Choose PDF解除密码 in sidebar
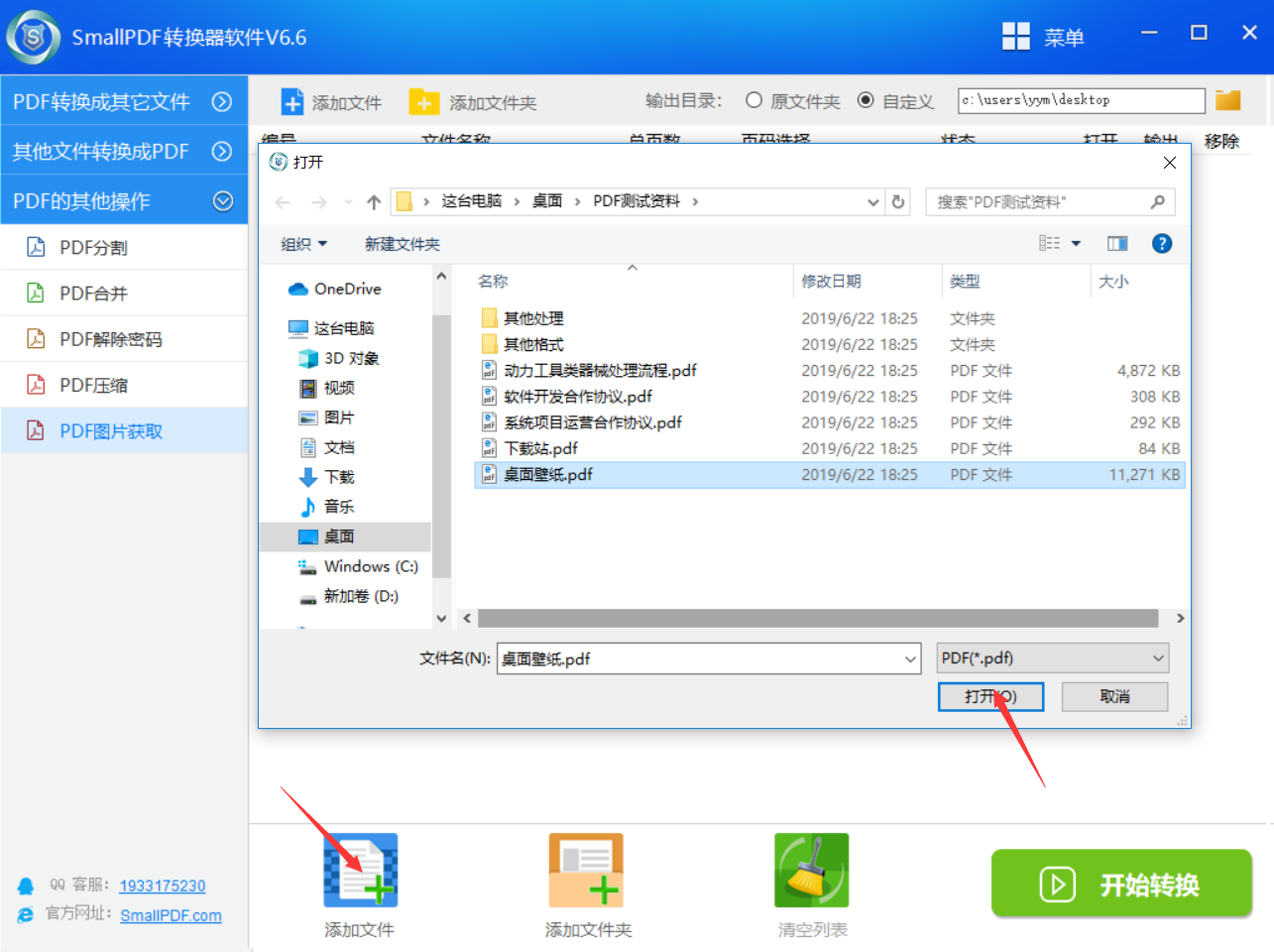The width and height of the screenshot is (1274, 952). point(124,339)
